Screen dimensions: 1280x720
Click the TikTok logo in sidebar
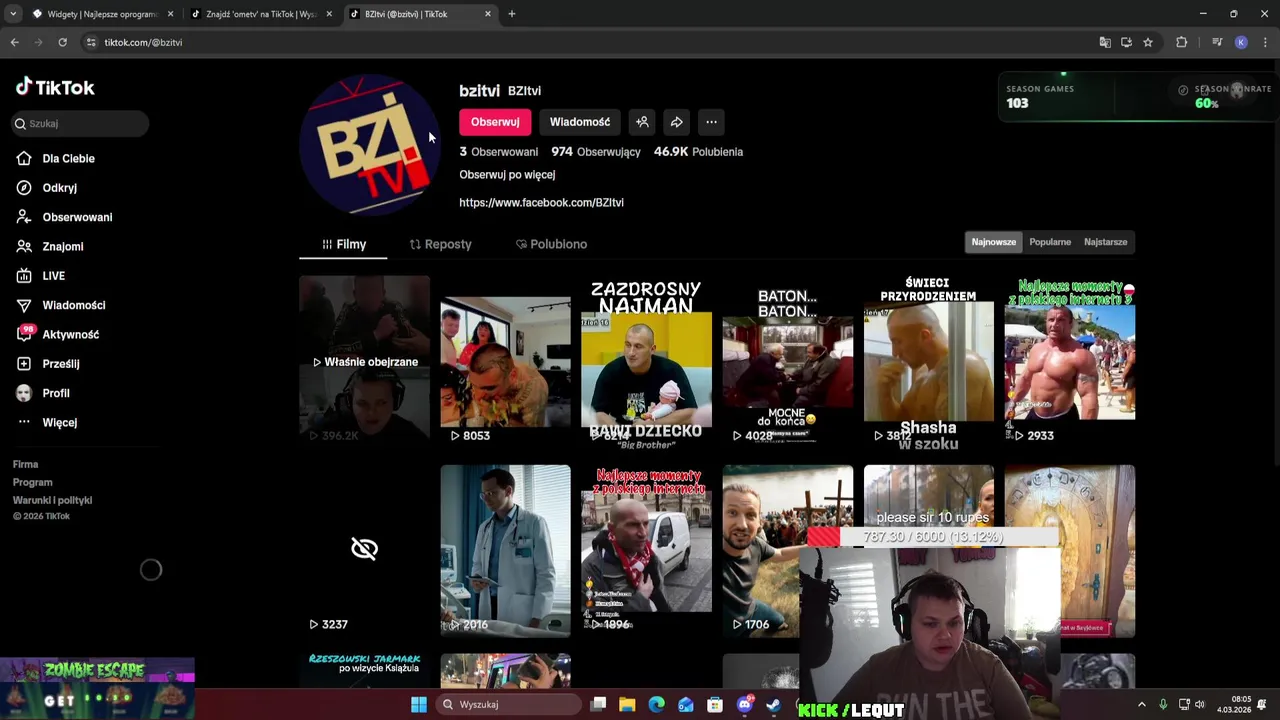click(x=55, y=87)
